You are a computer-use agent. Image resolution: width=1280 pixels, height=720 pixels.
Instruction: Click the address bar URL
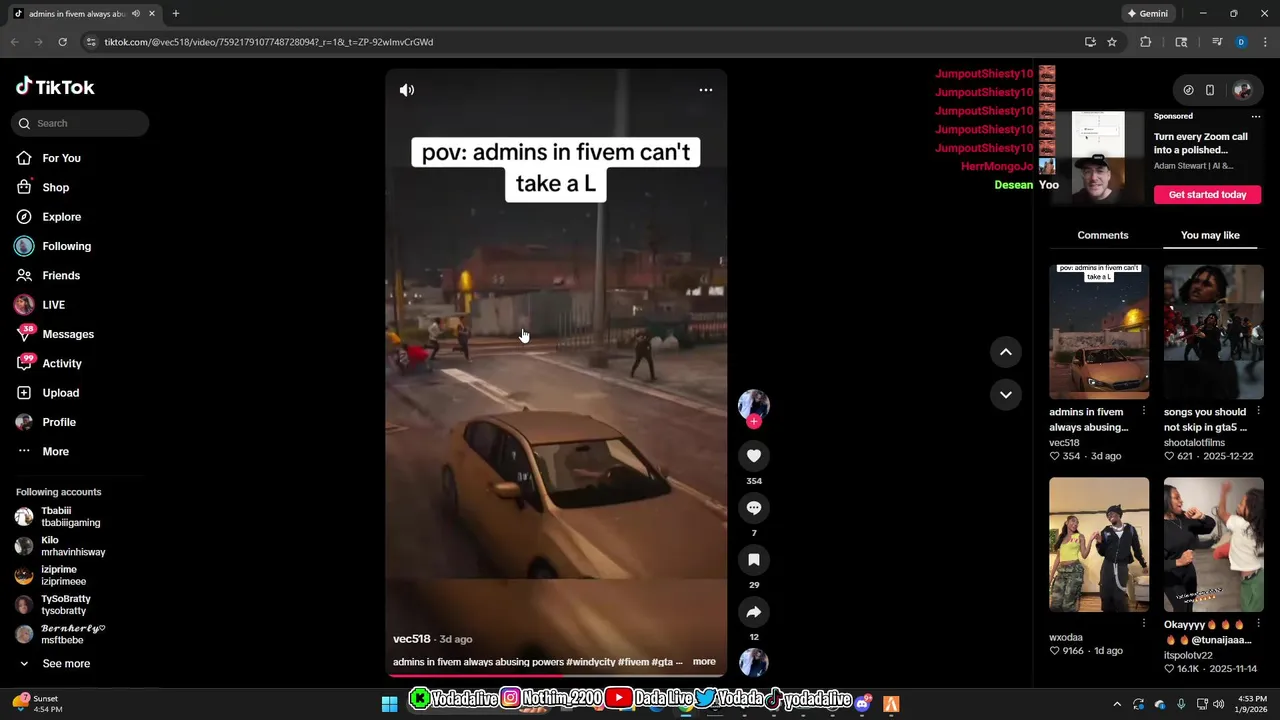[x=269, y=42]
